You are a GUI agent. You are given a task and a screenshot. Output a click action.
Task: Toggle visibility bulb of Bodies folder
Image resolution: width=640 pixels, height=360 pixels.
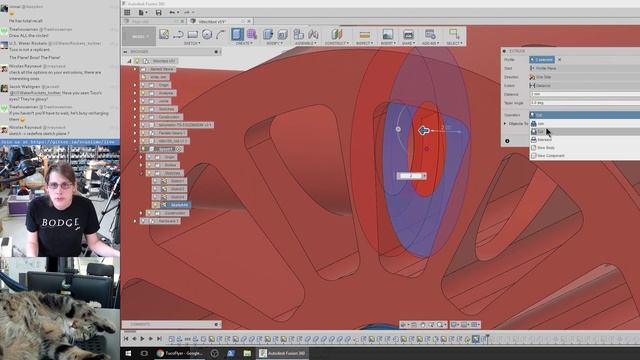[x=150, y=165]
